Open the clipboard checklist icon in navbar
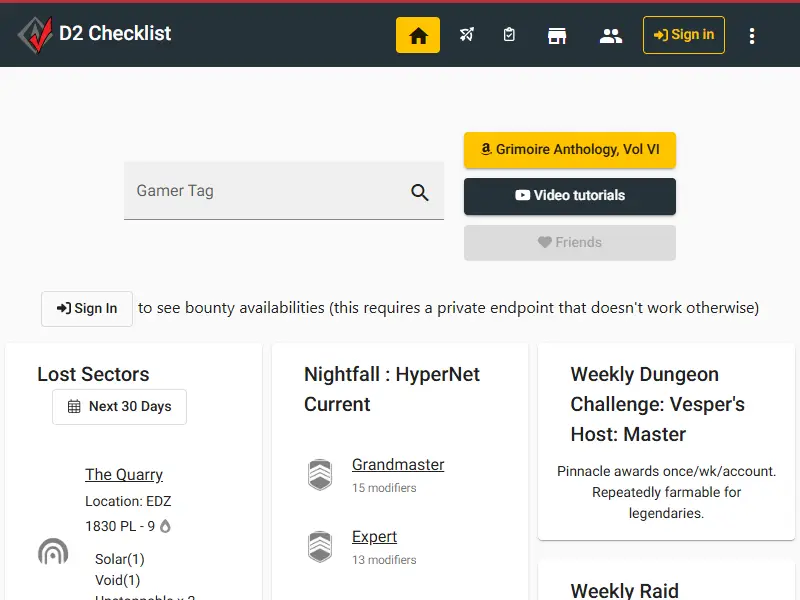800x600 pixels. [509, 35]
